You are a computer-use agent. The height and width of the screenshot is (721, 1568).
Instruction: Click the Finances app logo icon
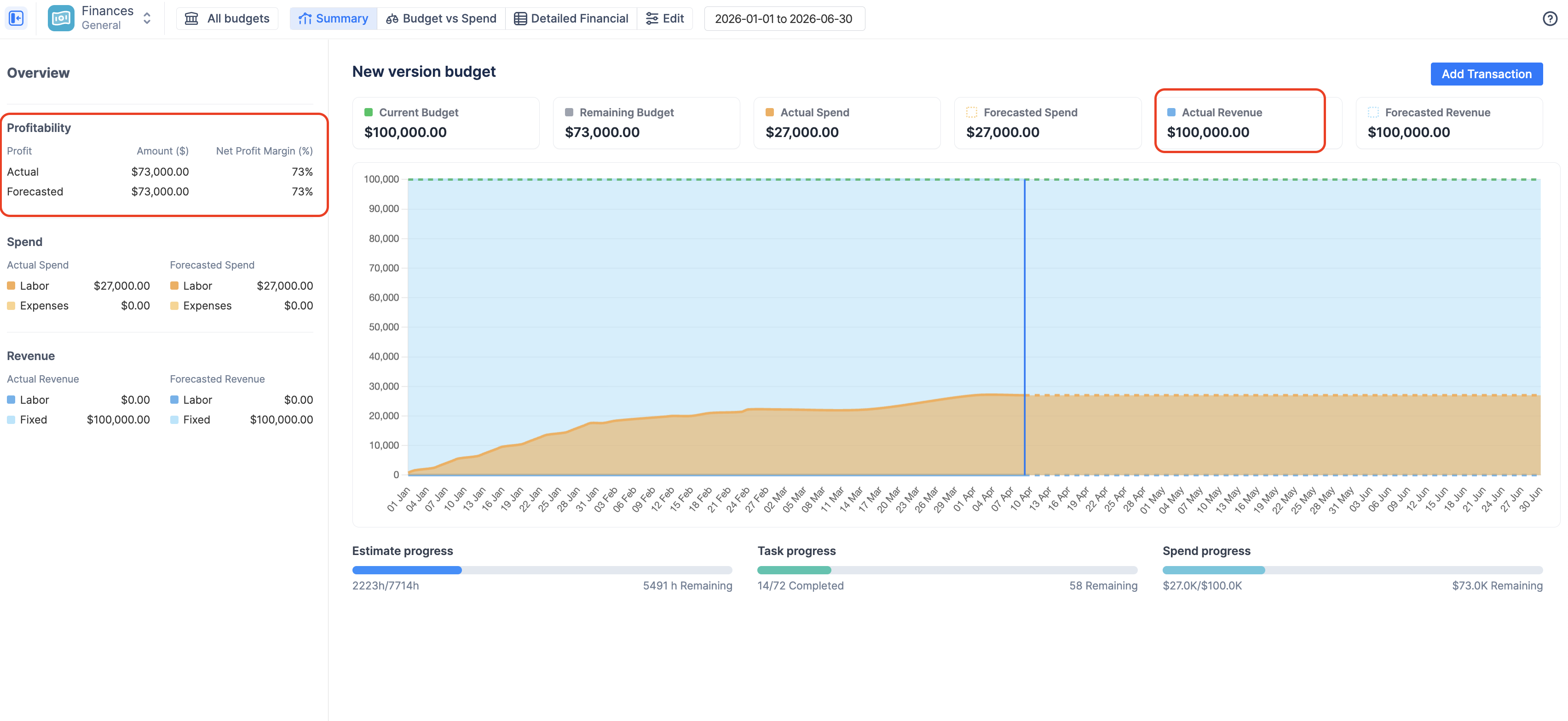[61, 18]
